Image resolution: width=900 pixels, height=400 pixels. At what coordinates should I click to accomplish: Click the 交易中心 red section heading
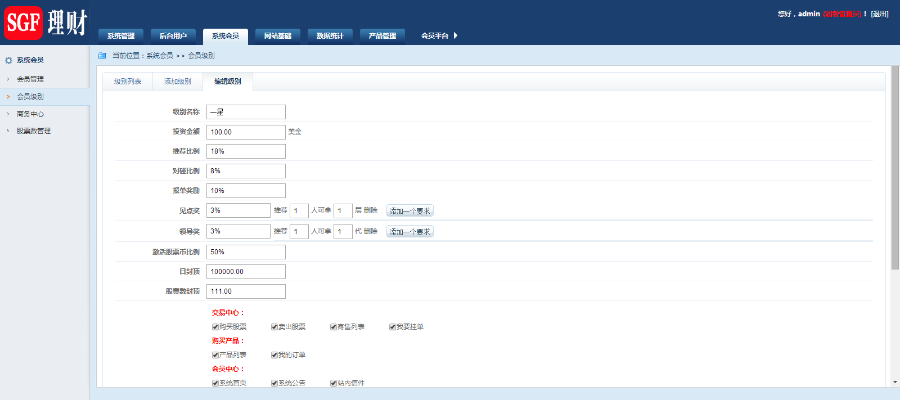coord(228,313)
